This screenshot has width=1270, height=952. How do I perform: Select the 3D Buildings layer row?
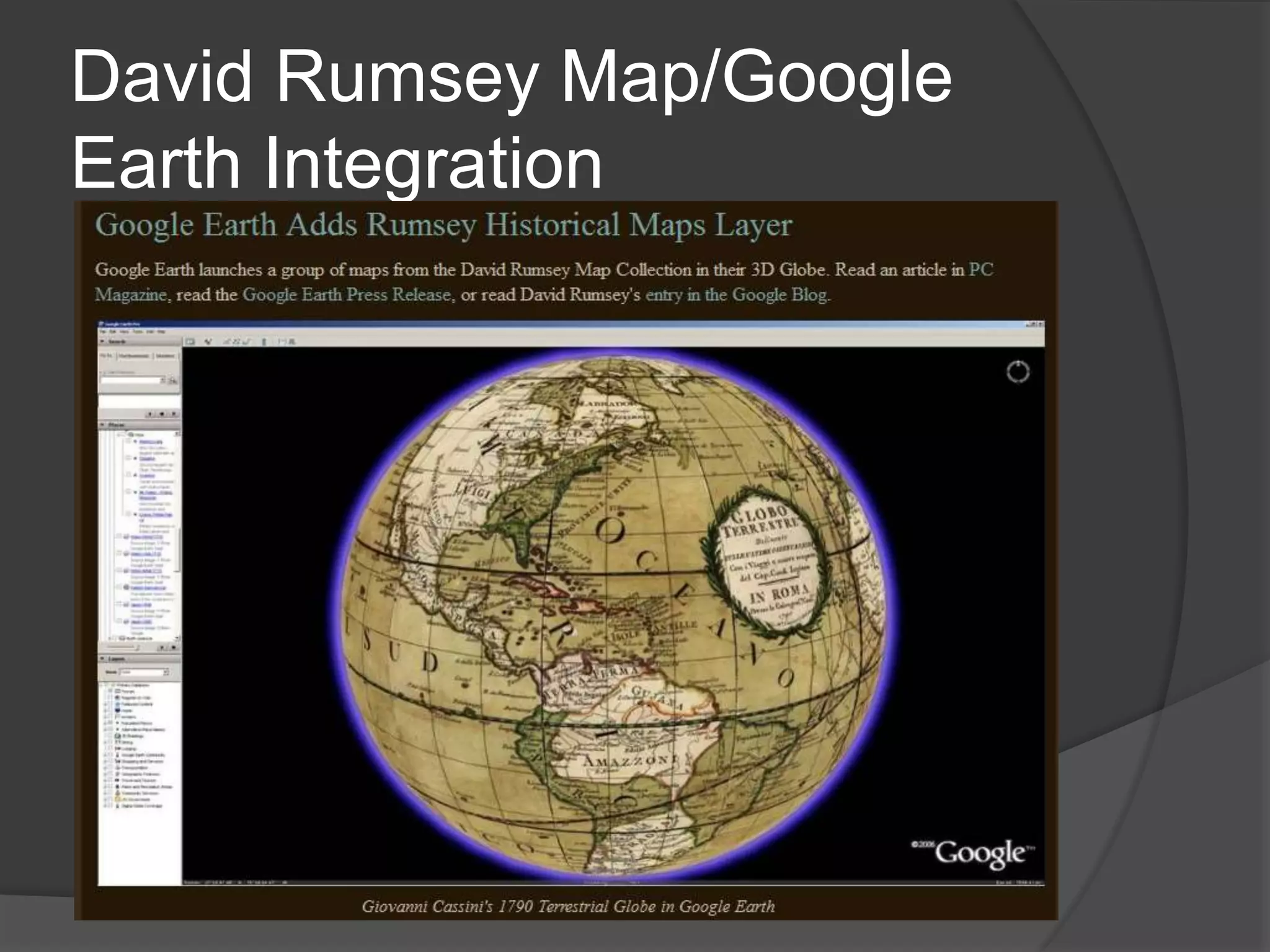pos(130,736)
